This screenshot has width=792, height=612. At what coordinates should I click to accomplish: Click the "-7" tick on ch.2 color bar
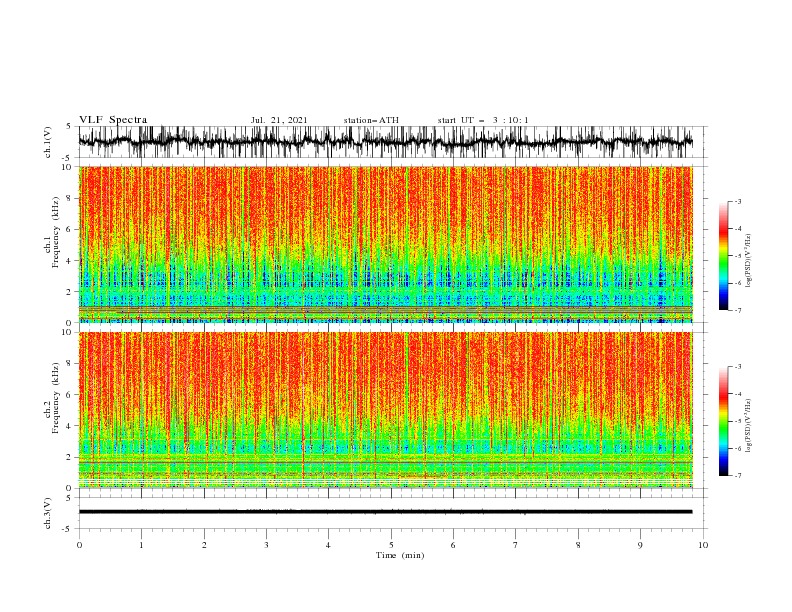pyautogui.click(x=738, y=475)
